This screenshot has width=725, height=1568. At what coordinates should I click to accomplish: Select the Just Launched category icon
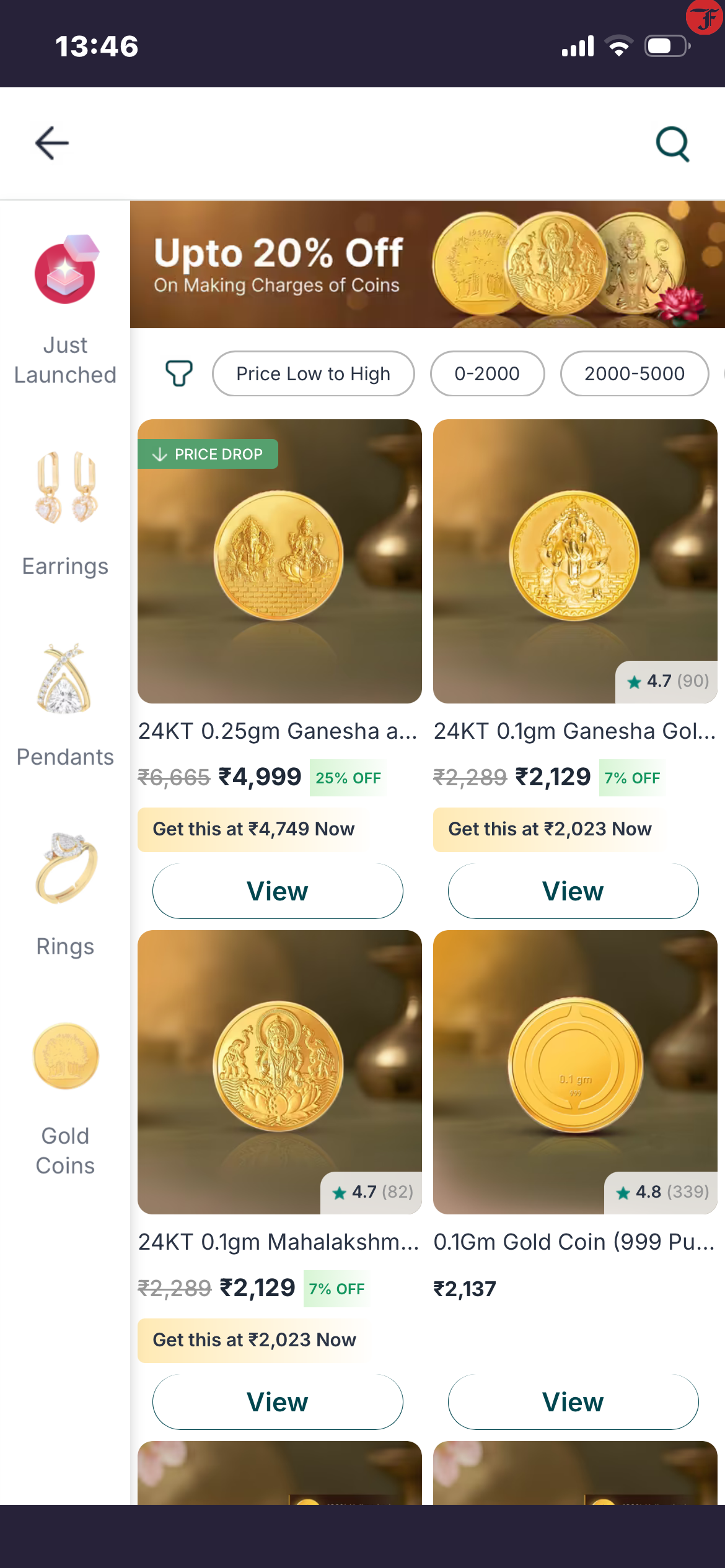click(x=65, y=269)
